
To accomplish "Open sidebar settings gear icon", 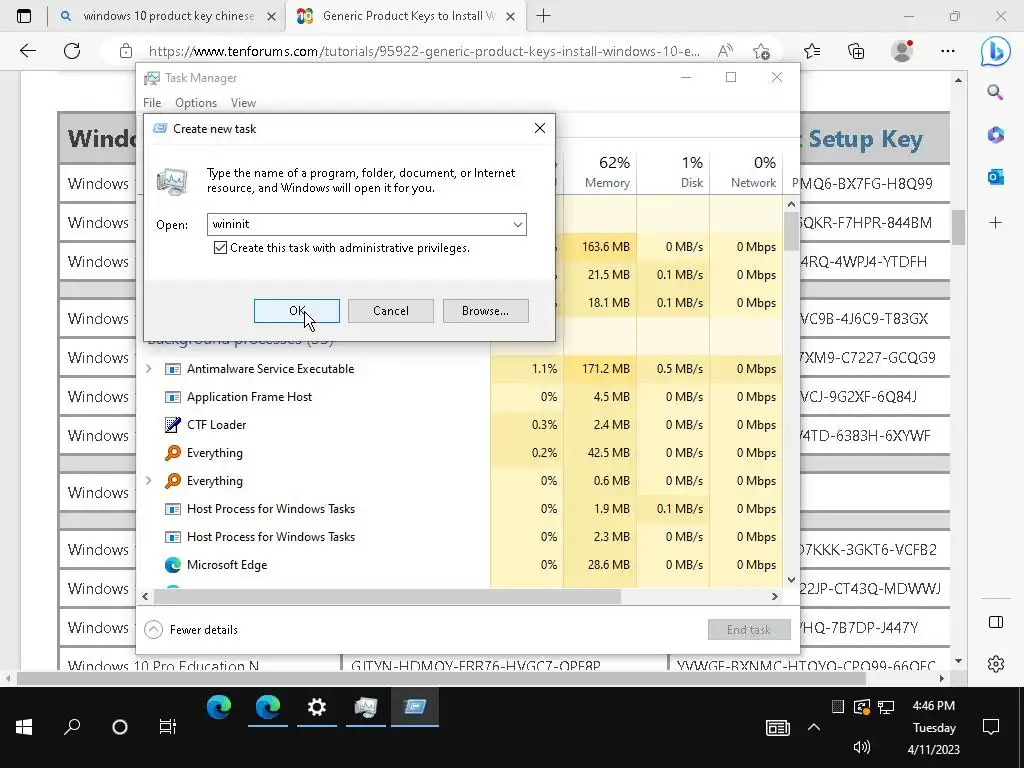I will 995,664.
